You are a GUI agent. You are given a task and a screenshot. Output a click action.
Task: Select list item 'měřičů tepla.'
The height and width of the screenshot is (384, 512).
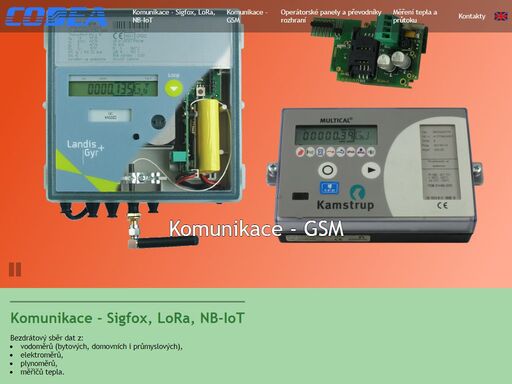point(42,372)
